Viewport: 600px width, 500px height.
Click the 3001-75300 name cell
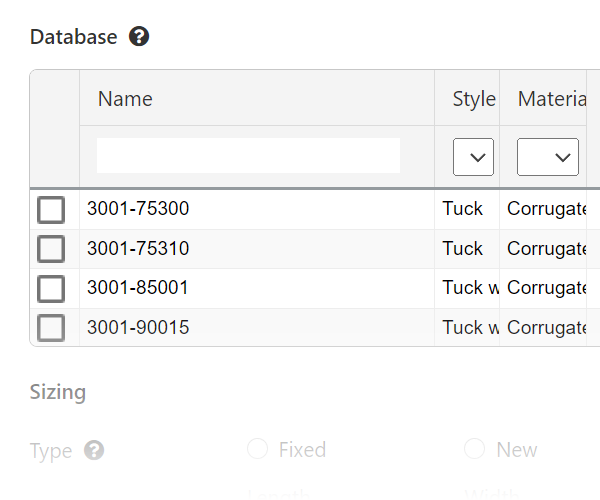138,209
